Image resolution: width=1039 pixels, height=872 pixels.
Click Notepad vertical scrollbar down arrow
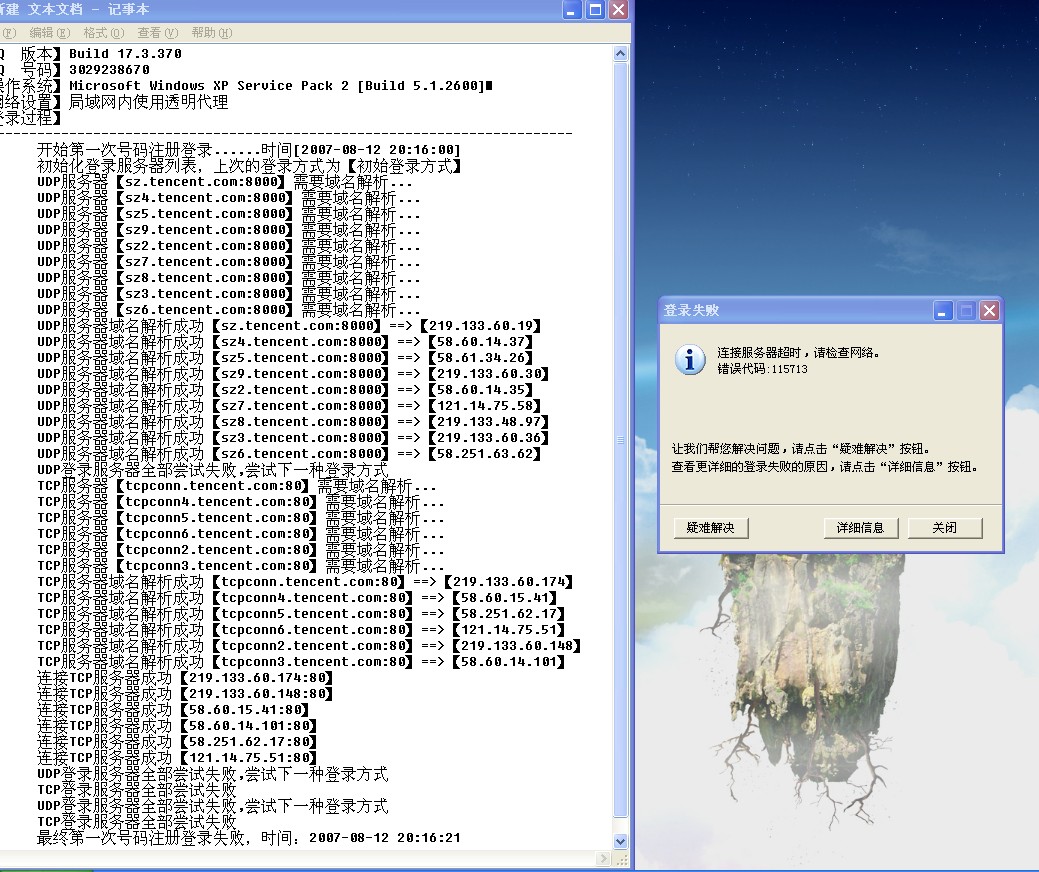620,842
